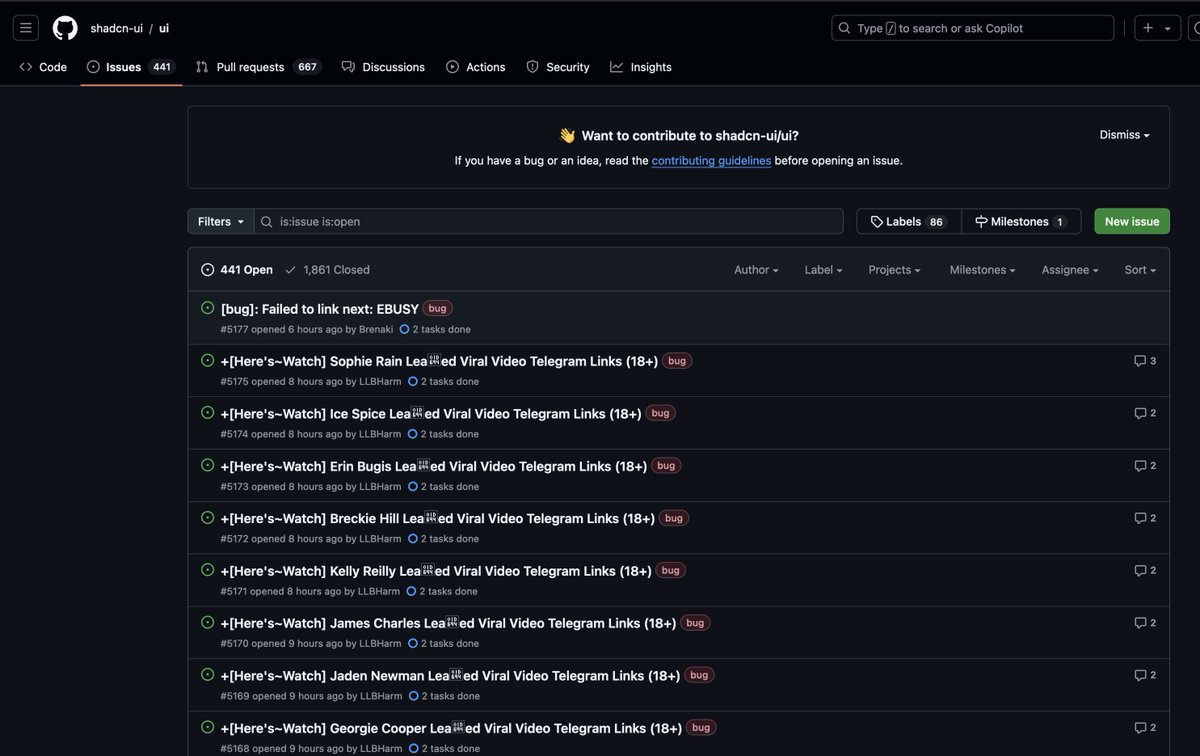Click open-issue icon for Sophie Rain row
Viewport: 1200px width, 756px height.
(207, 360)
